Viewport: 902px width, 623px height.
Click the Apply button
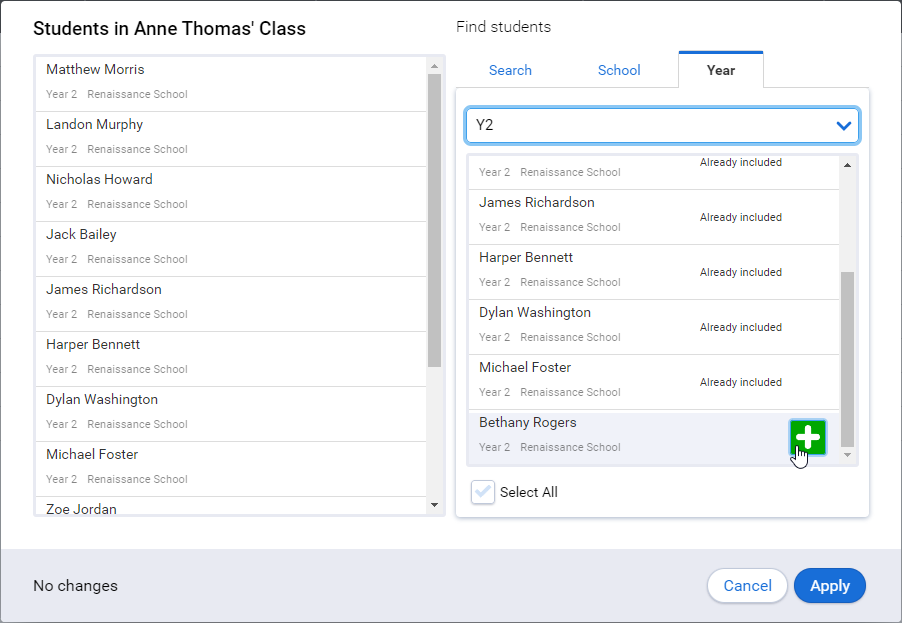830,586
